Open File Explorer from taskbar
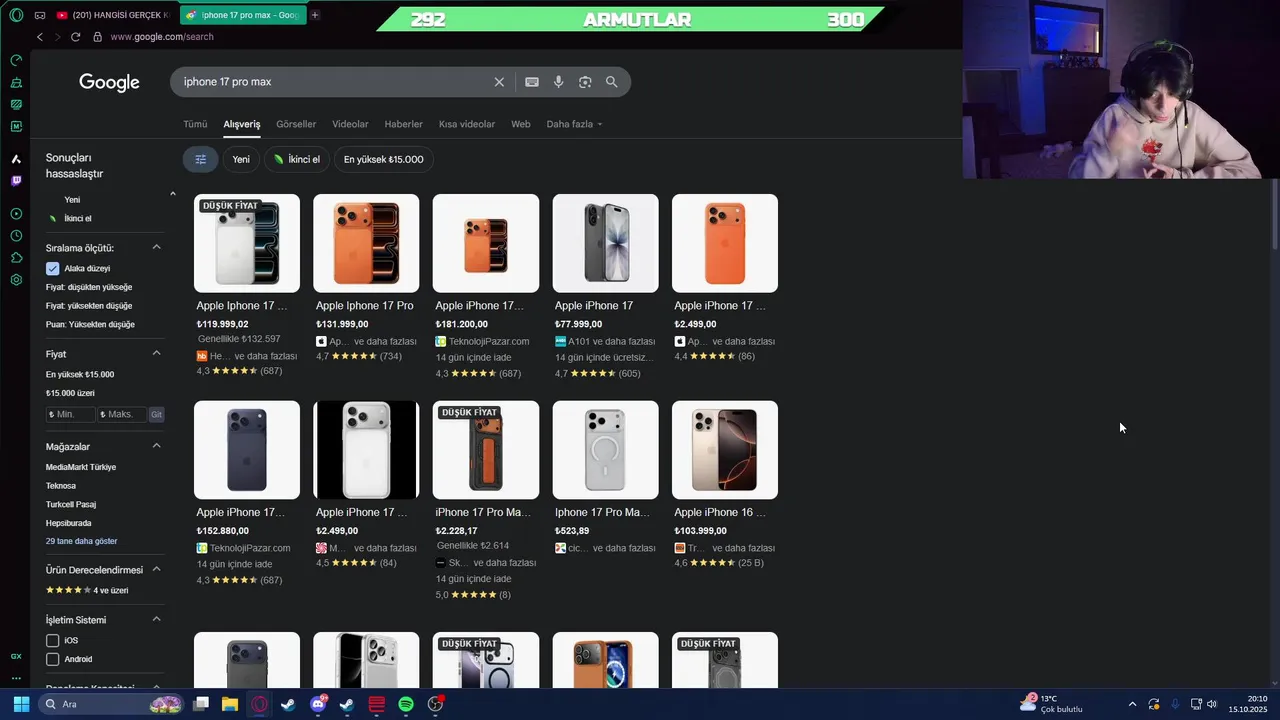Image resolution: width=1280 pixels, height=720 pixels. point(230,704)
